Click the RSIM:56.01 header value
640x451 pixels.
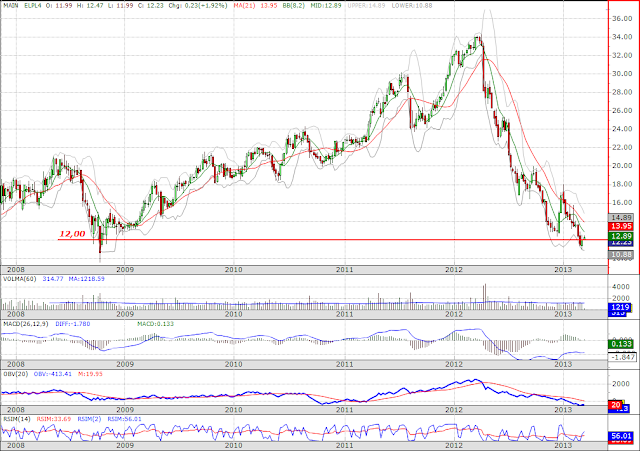click(124, 419)
